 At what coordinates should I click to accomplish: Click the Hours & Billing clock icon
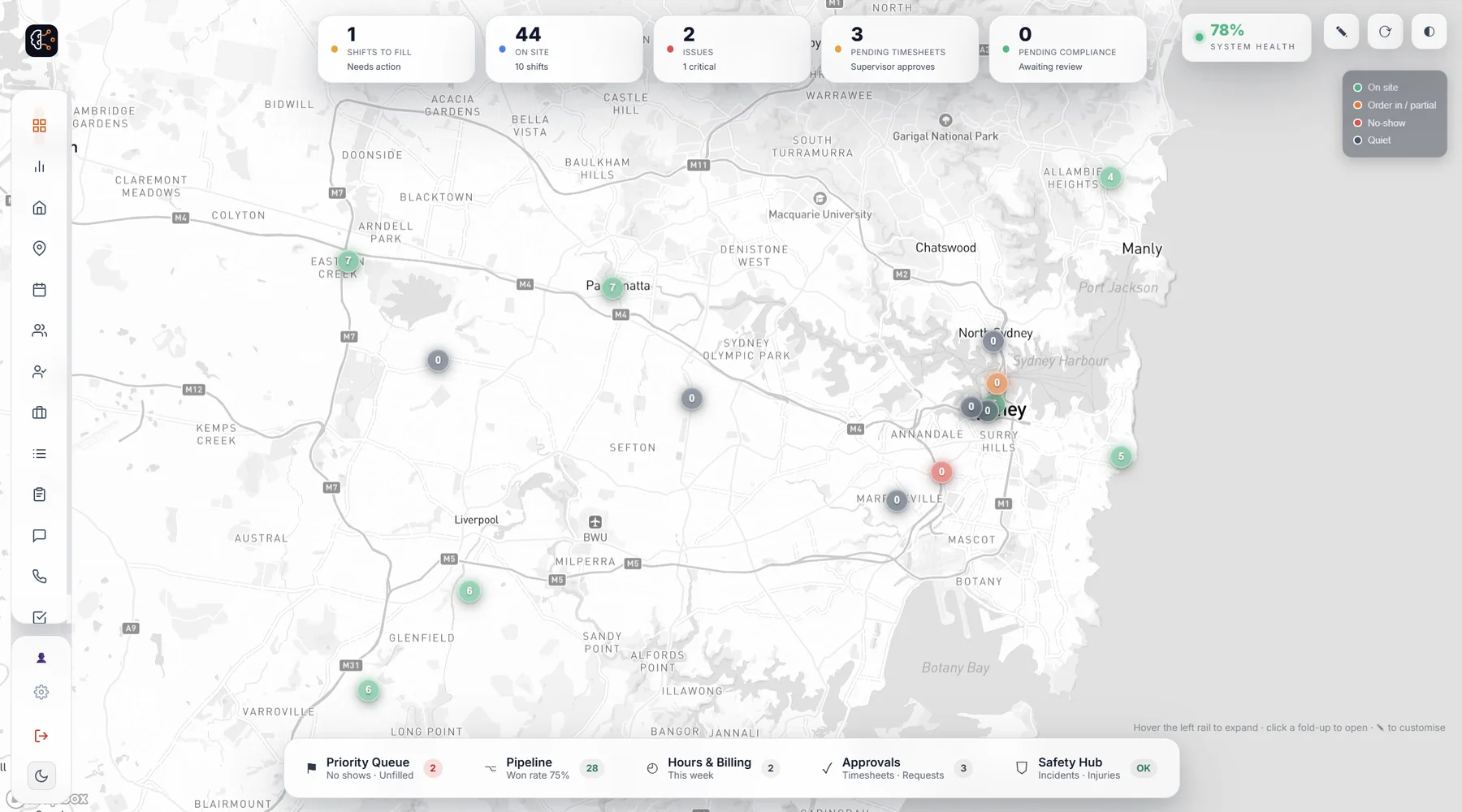point(652,768)
